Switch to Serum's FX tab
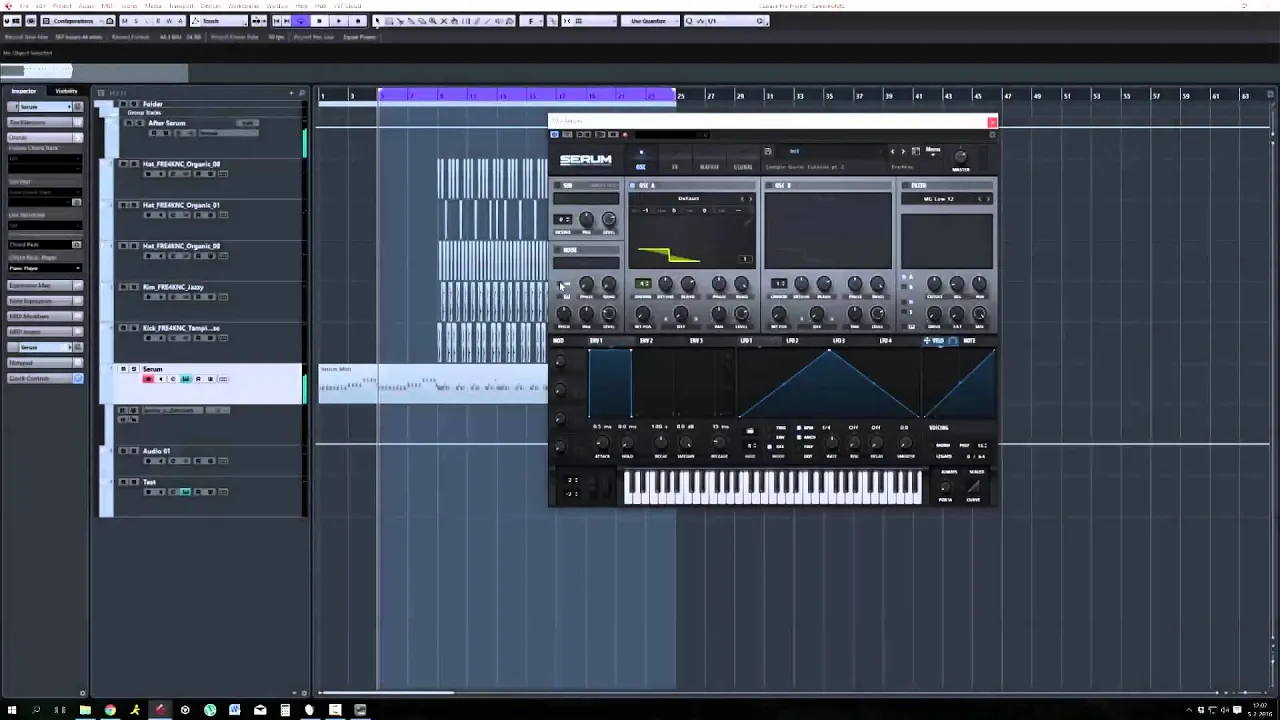The width and height of the screenshot is (1280, 720). tap(675, 166)
